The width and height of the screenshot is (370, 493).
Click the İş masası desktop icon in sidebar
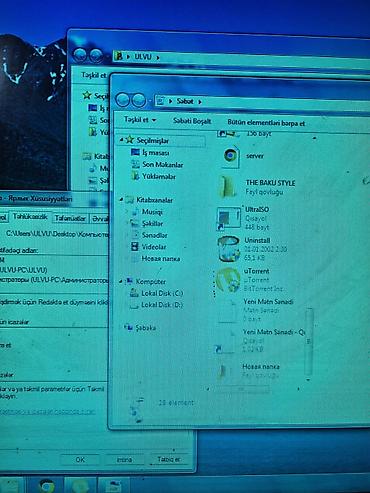pyautogui.click(x=135, y=152)
